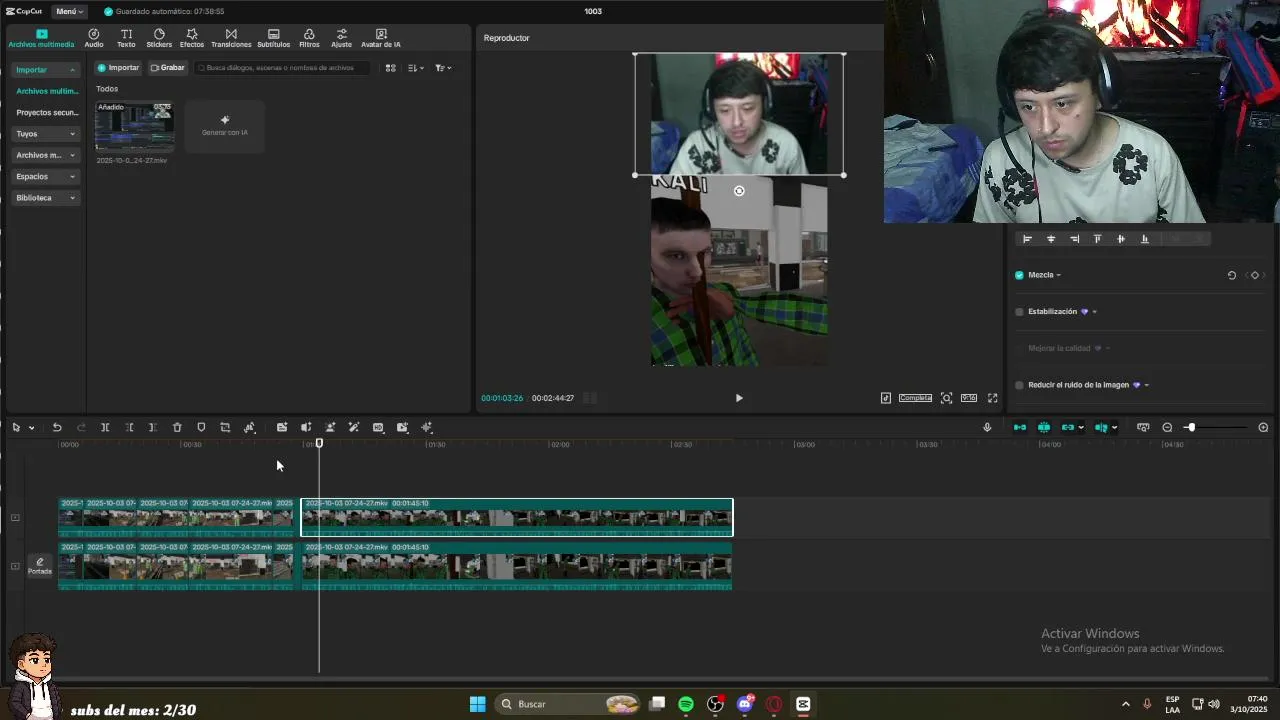Zoom out the timeline

(x=1167, y=428)
